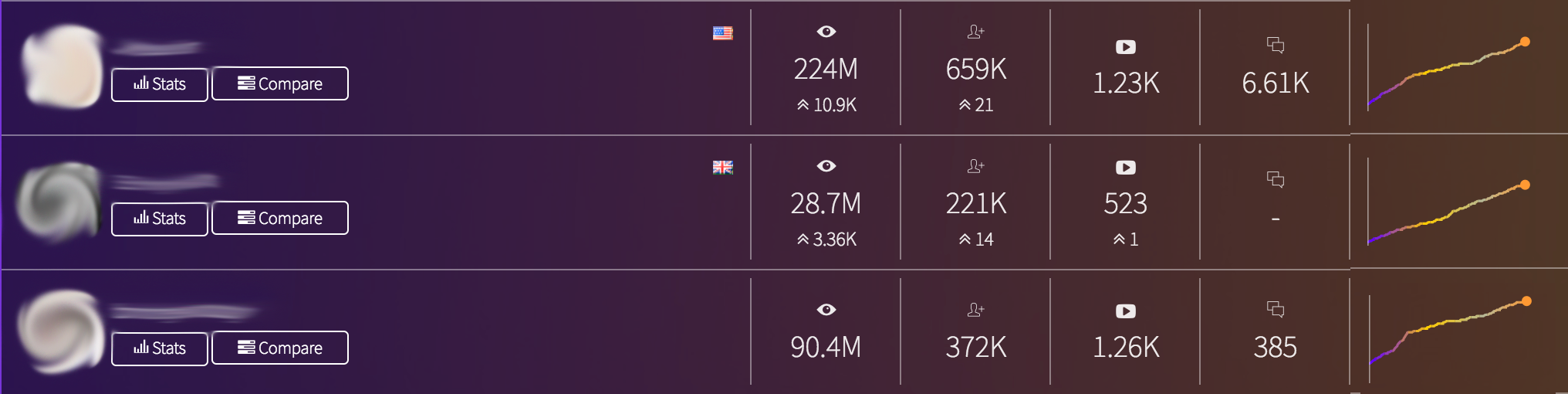The image size is (1568, 394).
Task: Click the views eye icon above 224M
Action: tap(826, 32)
